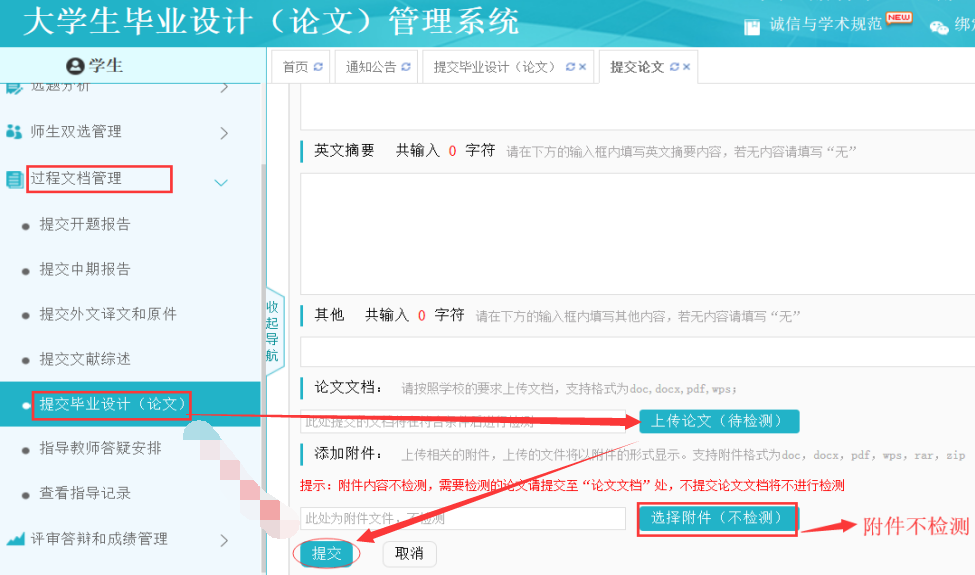Screen dimensions: 975x575
Task: Click the 英文摘要 section heading
Action: (x=344, y=150)
